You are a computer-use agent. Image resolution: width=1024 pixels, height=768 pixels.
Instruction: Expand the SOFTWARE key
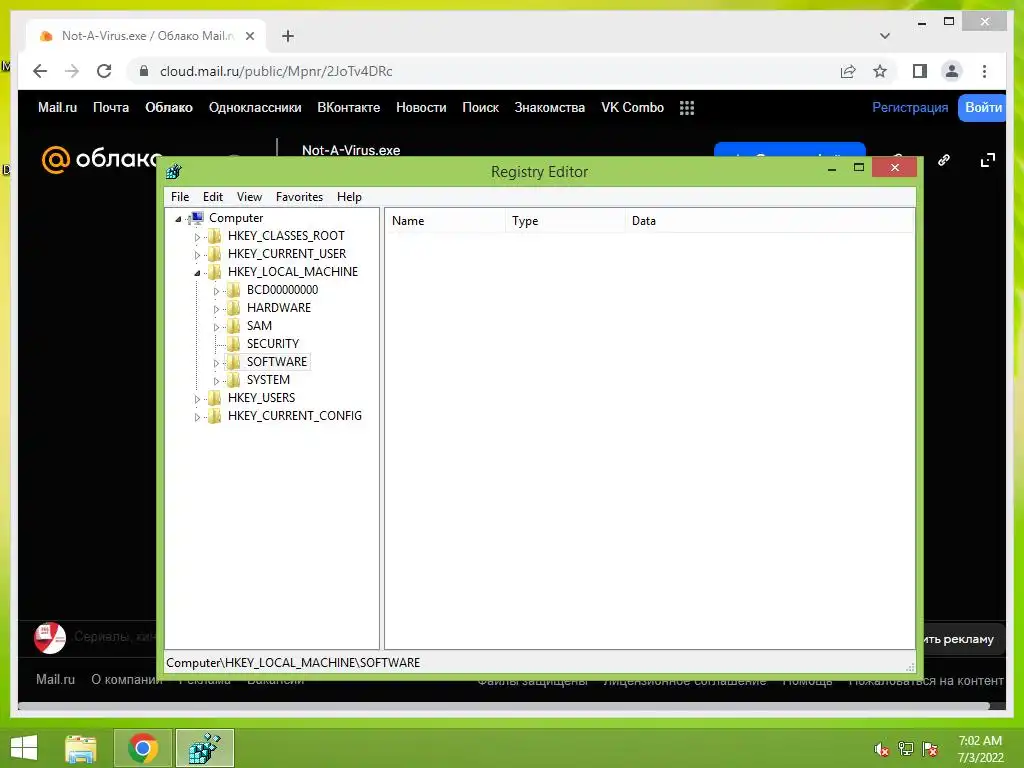pyautogui.click(x=216, y=362)
